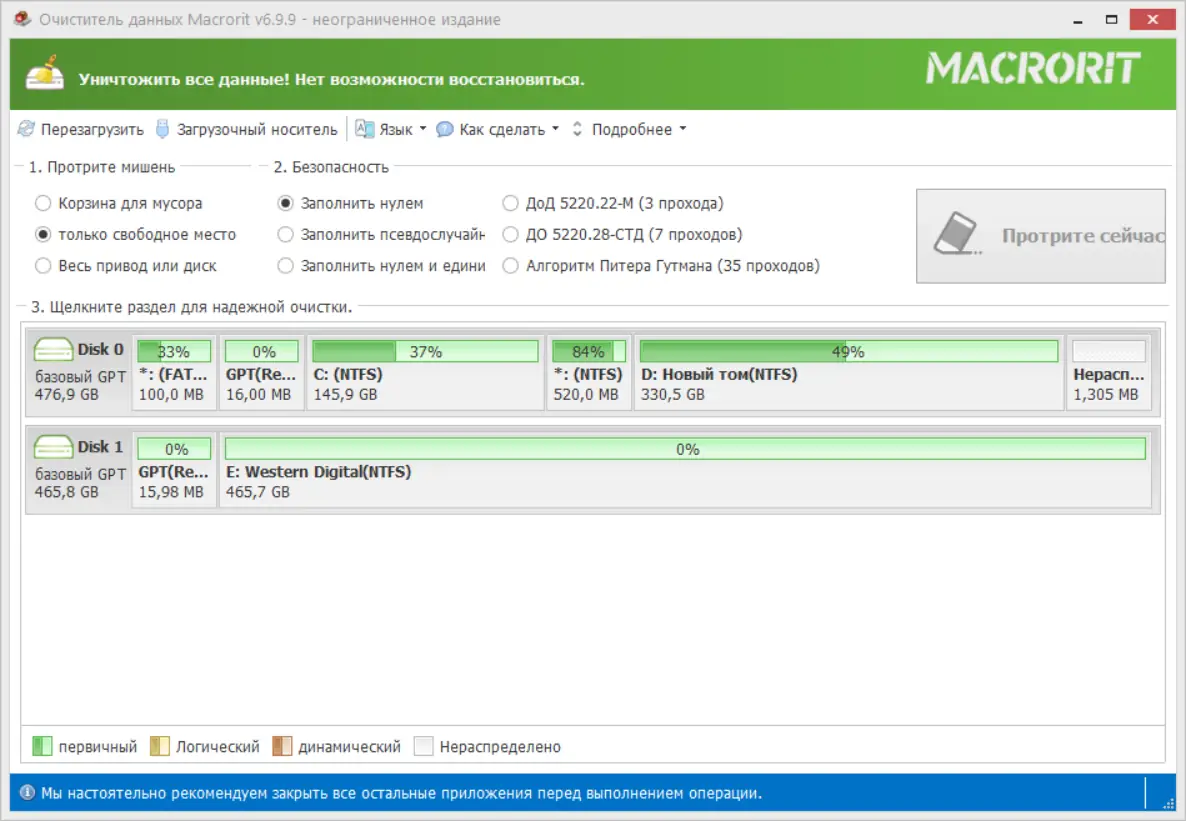The image size is (1186, 821).
Task: Click the orange динамический legend swatch
Action: point(282,746)
